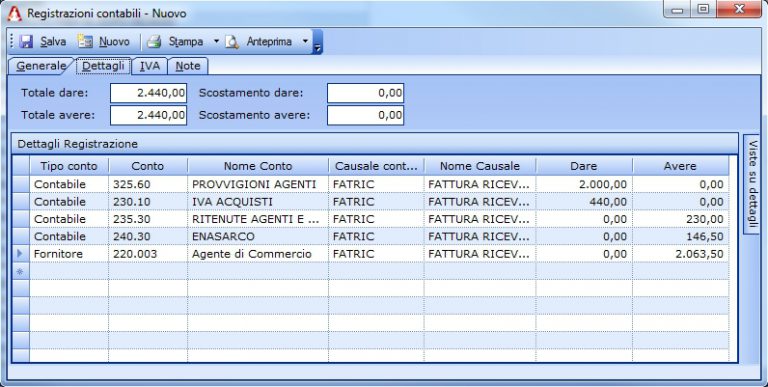Select the Dettagli tab

(x=103, y=66)
